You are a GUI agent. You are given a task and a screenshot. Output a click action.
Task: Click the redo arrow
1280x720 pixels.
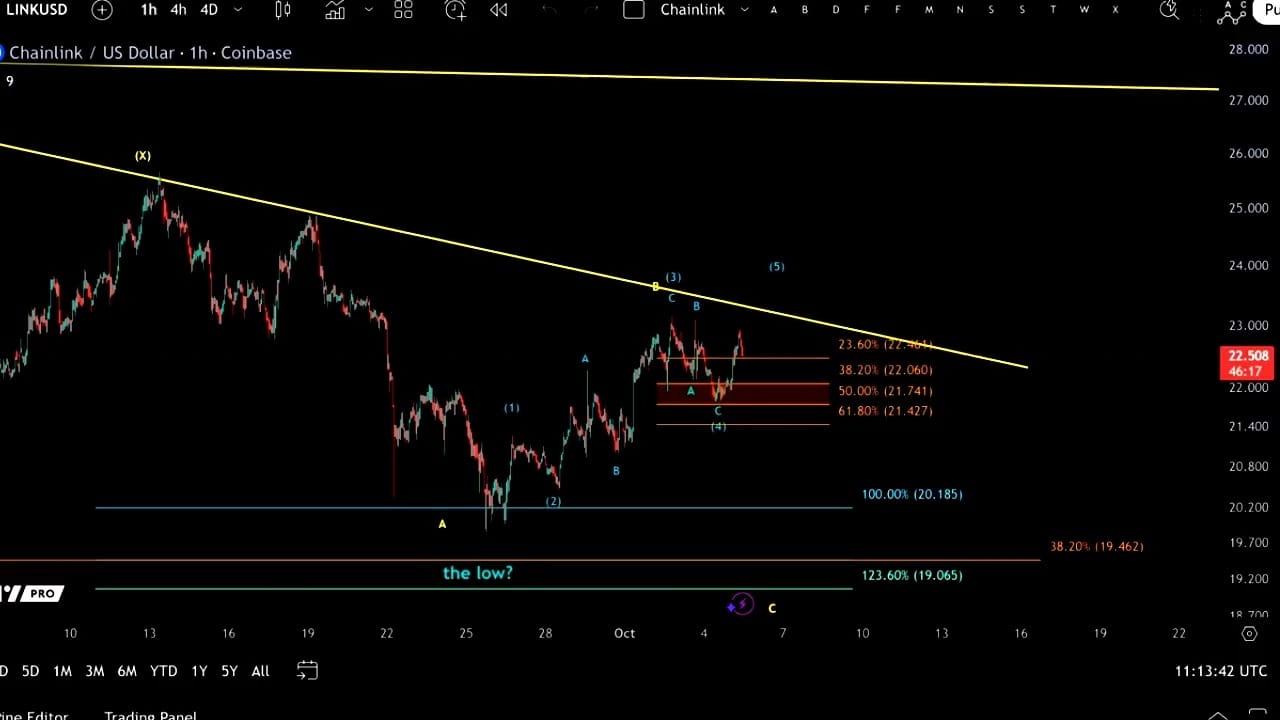click(x=591, y=10)
